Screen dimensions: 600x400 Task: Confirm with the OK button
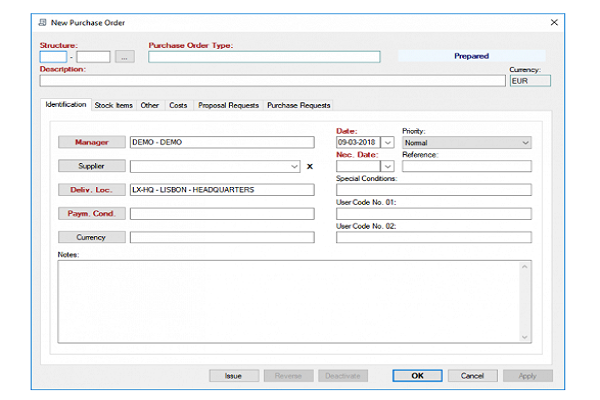pyautogui.click(x=417, y=376)
